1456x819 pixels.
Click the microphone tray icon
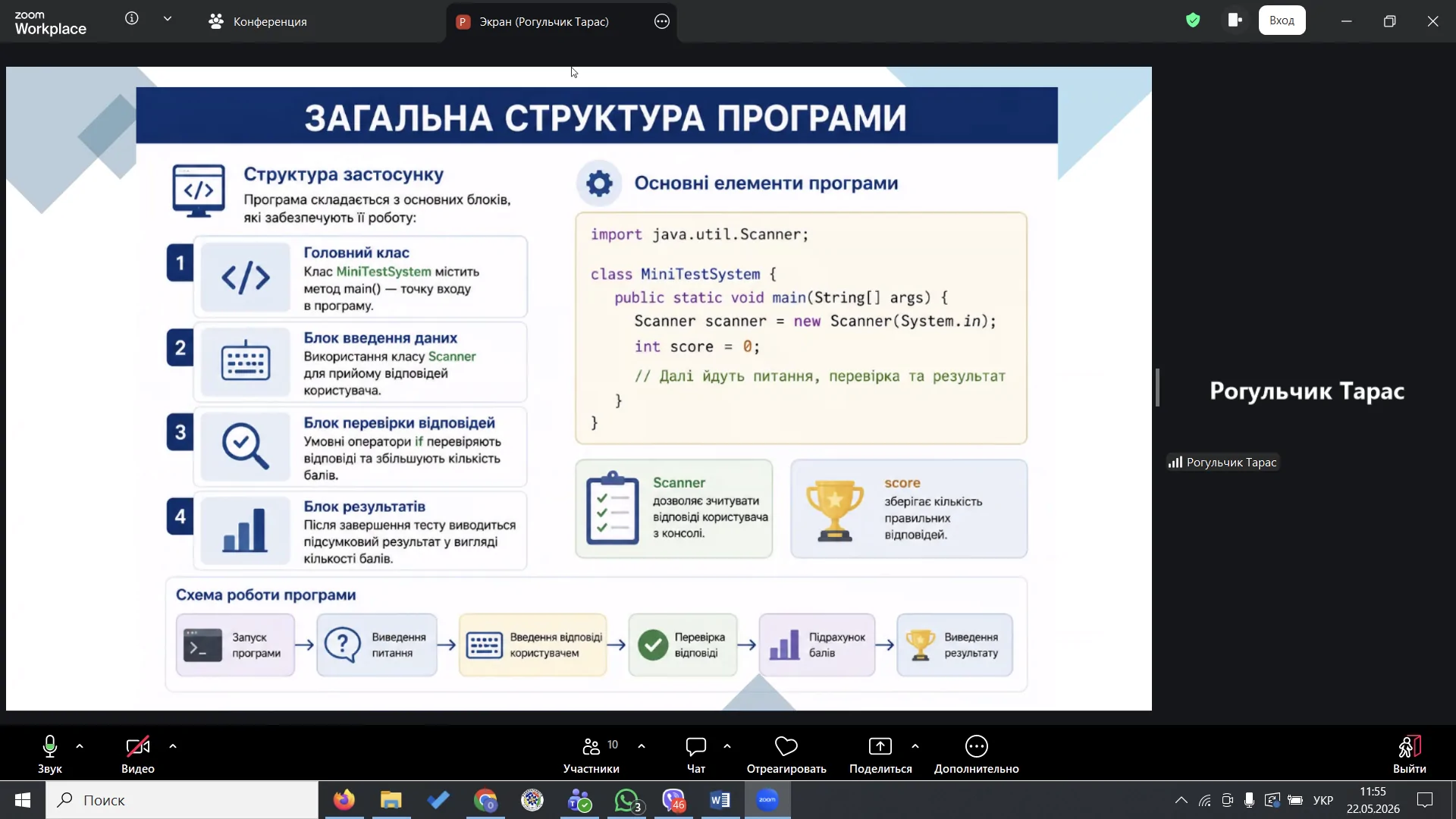(1250, 800)
